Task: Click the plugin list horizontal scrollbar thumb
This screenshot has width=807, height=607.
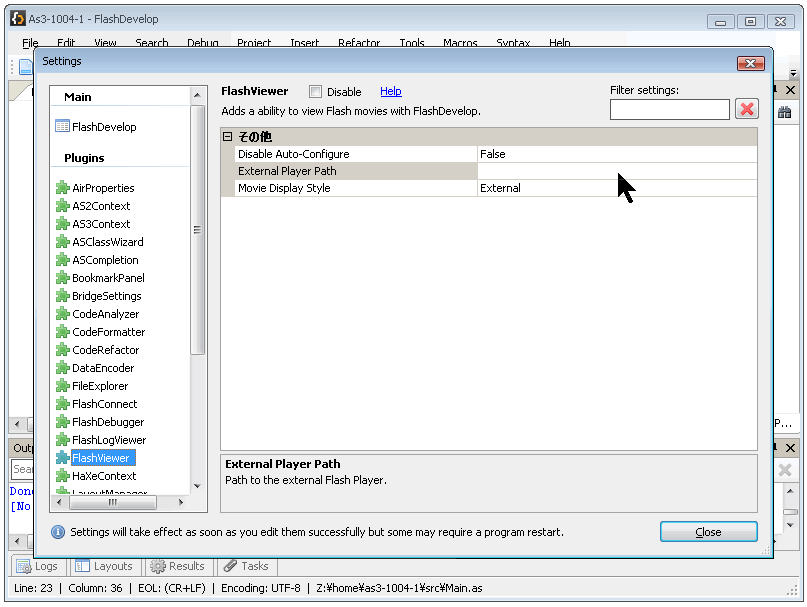Action: click(x=113, y=502)
